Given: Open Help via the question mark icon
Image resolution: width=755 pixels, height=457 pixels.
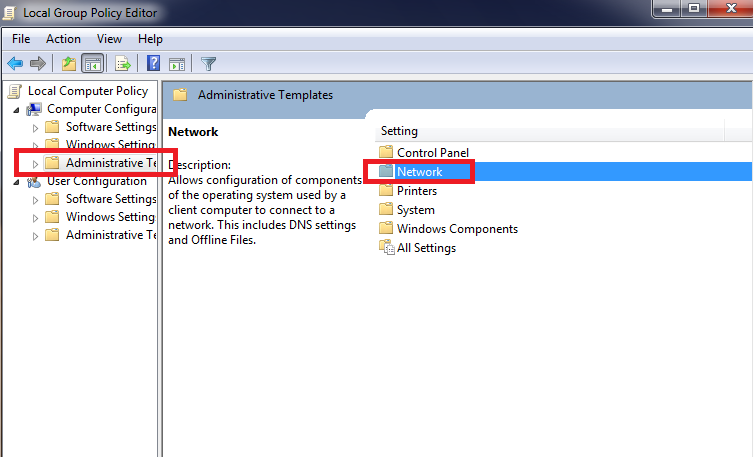Looking at the screenshot, I should coord(153,63).
